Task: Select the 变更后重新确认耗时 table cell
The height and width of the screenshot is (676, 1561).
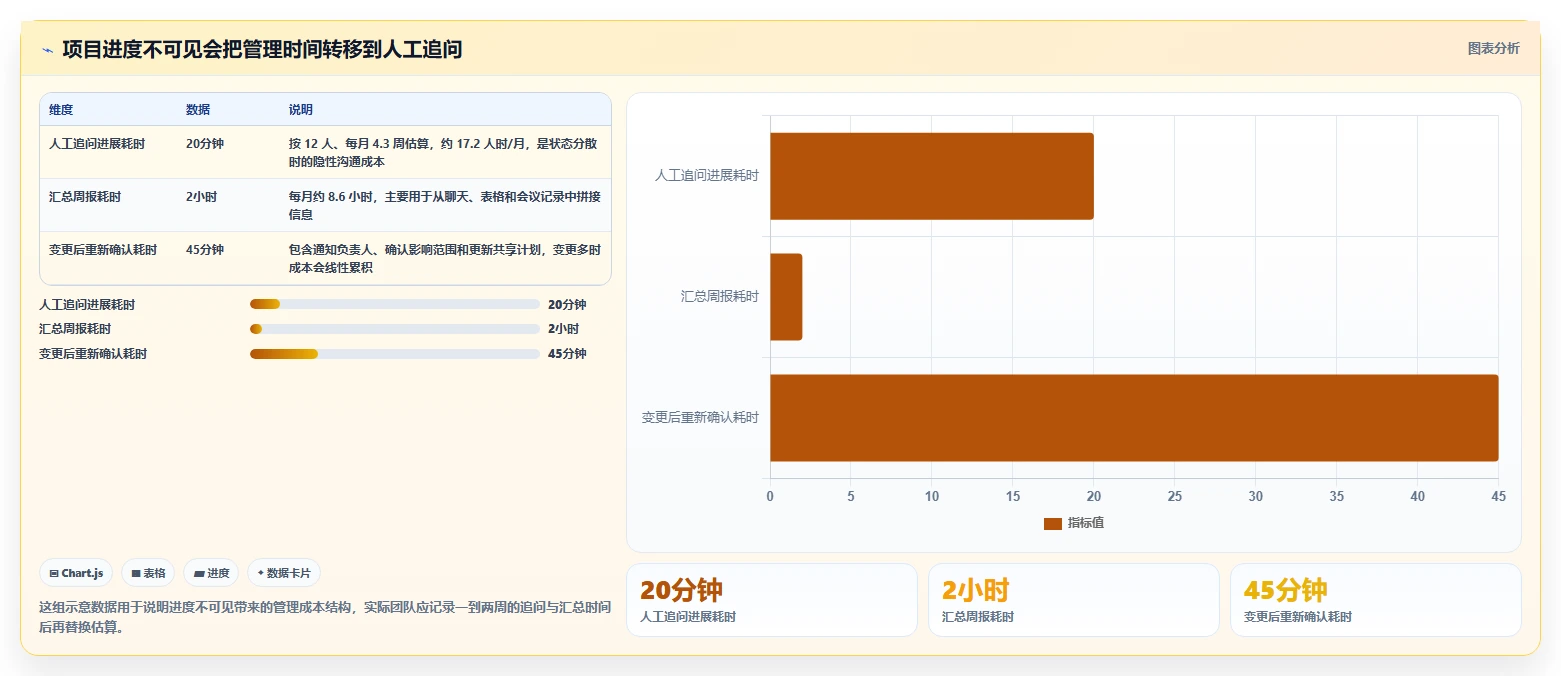Action: [x=103, y=250]
